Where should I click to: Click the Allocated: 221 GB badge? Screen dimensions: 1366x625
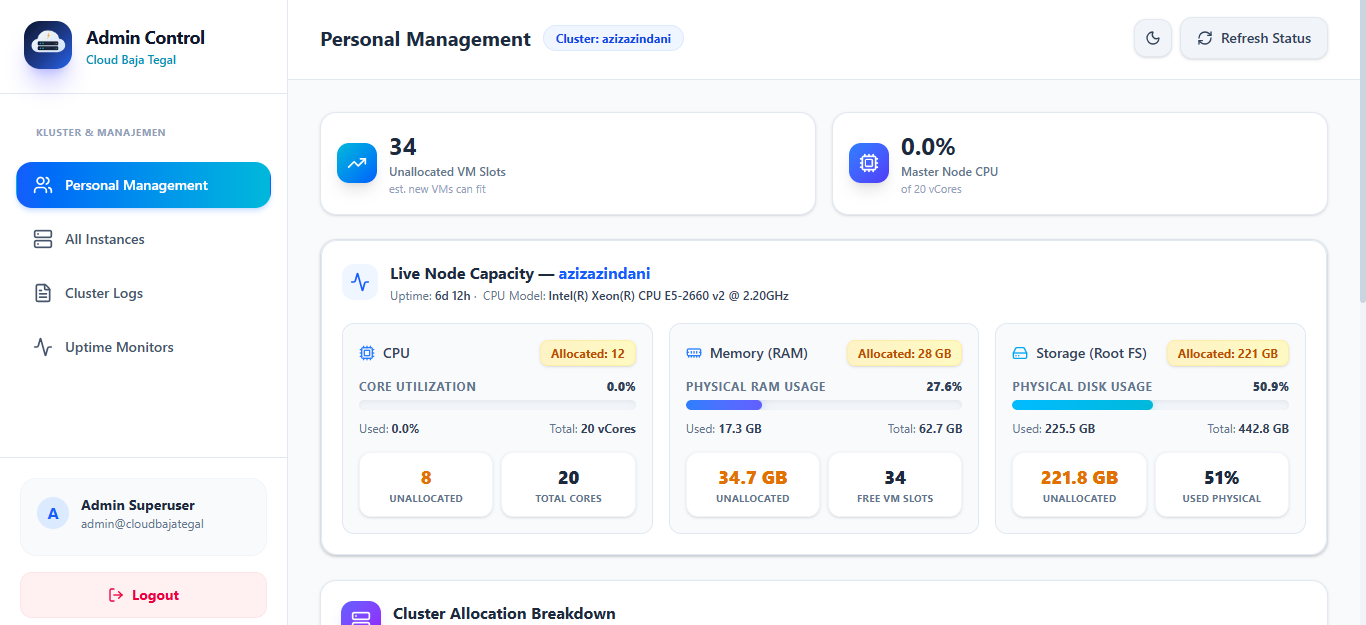[1228, 353]
